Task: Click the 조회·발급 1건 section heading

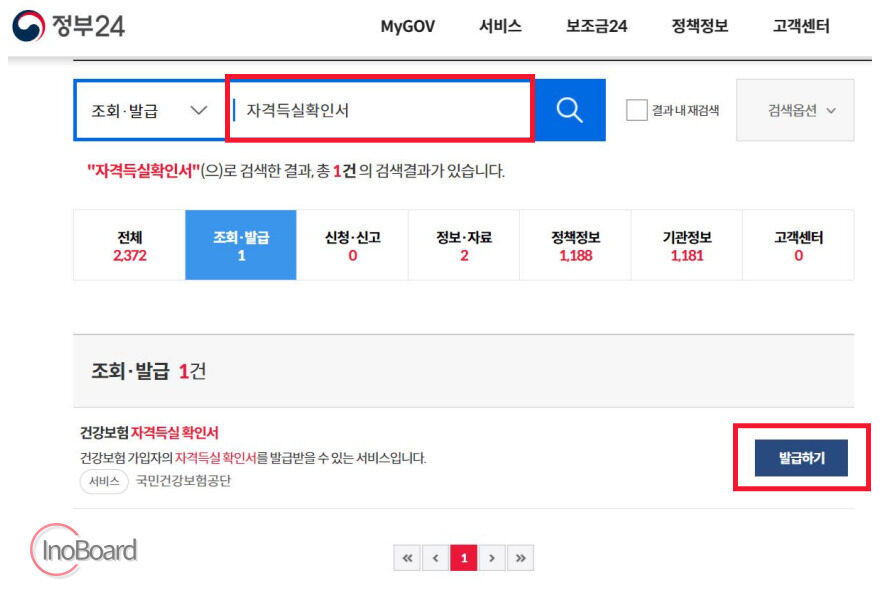Action: [148, 371]
